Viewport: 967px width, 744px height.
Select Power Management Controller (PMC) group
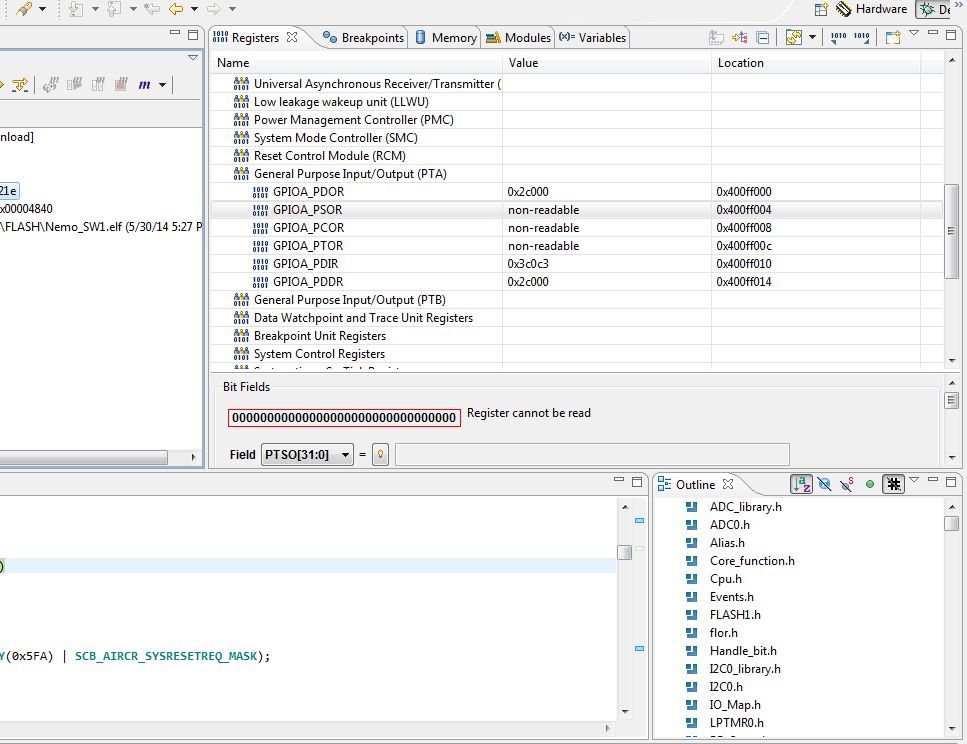coord(344,120)
